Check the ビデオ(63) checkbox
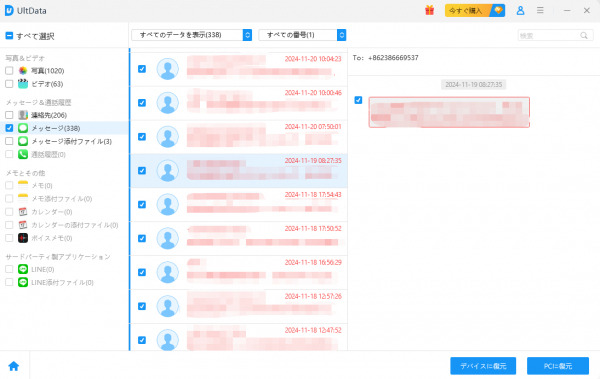Image resolution: width=600 pixels, height=379 pixels. pyautogui.click(x=9, y=84)
